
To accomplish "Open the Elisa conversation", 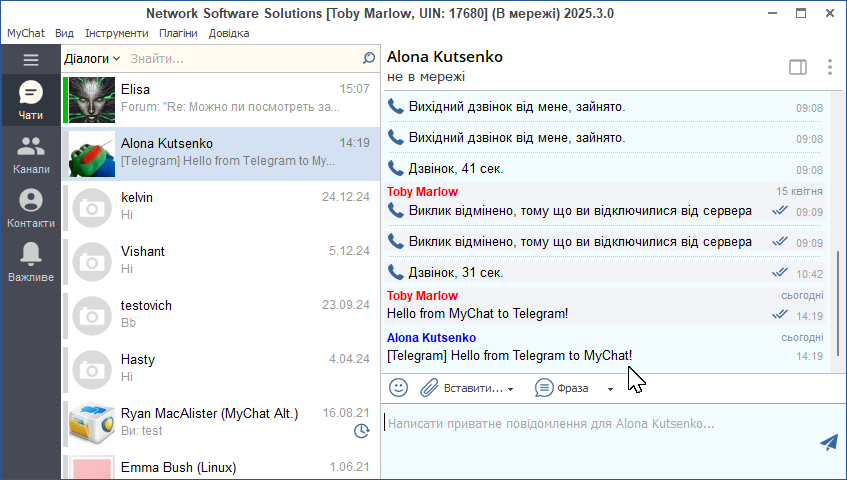I will (221, 100).
